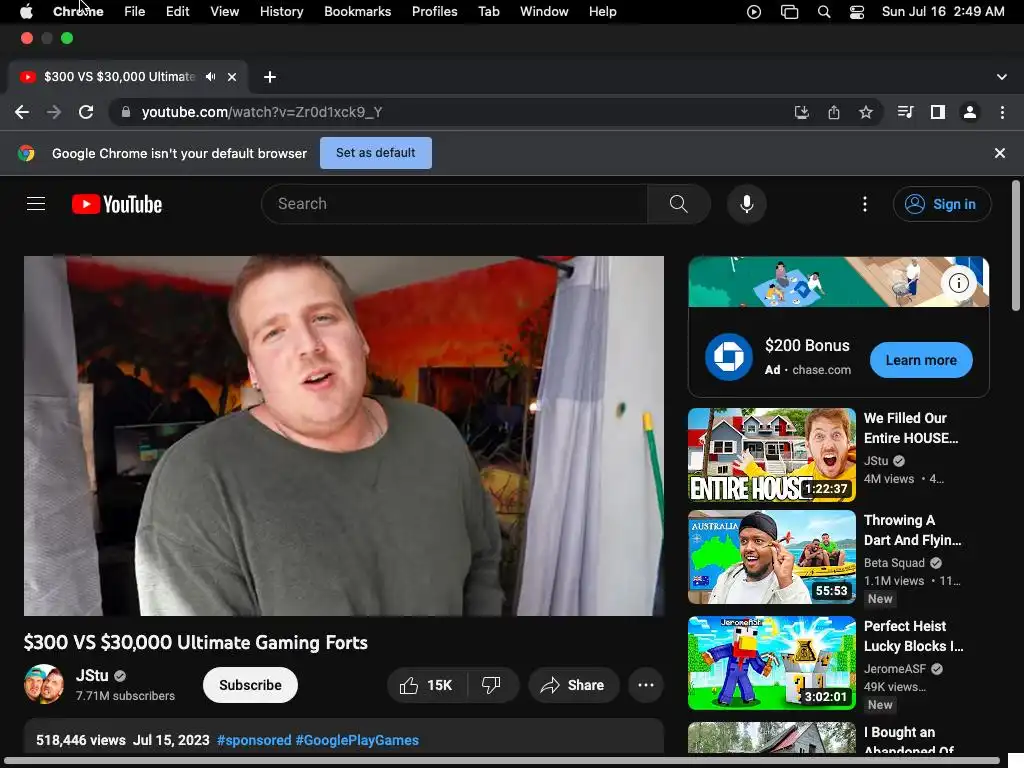Bookmark this page with star icon
Viewport: 1024px width, 768px height.
[866, 112]
